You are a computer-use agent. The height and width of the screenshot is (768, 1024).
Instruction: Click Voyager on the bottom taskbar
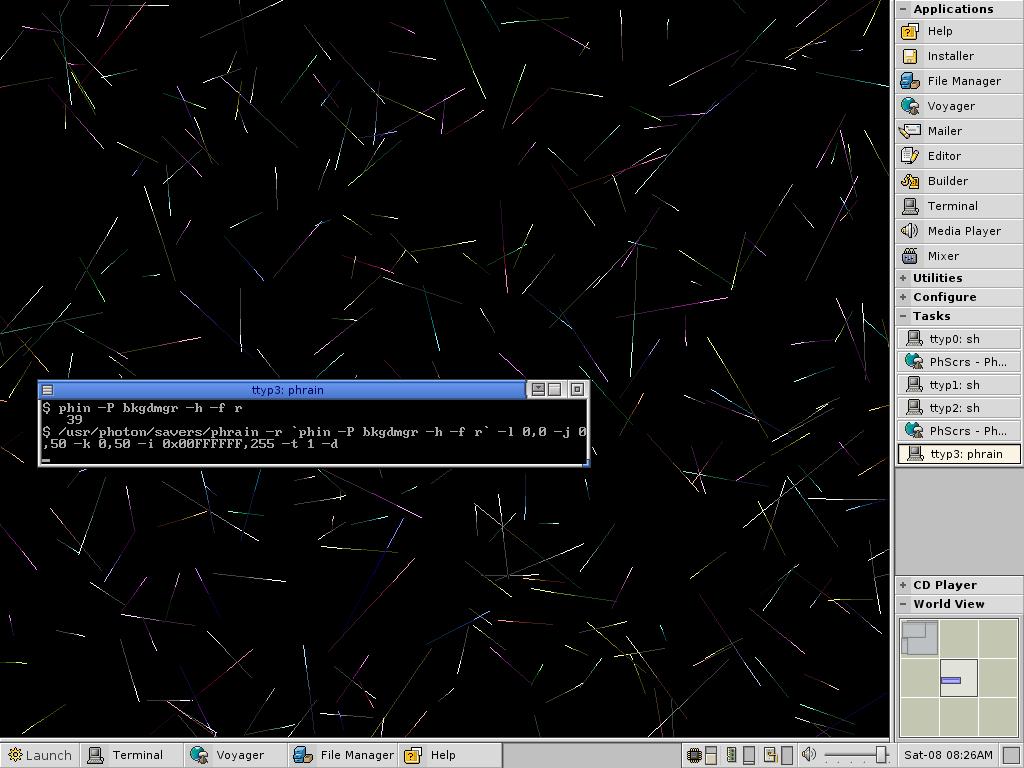pos(234,755)
